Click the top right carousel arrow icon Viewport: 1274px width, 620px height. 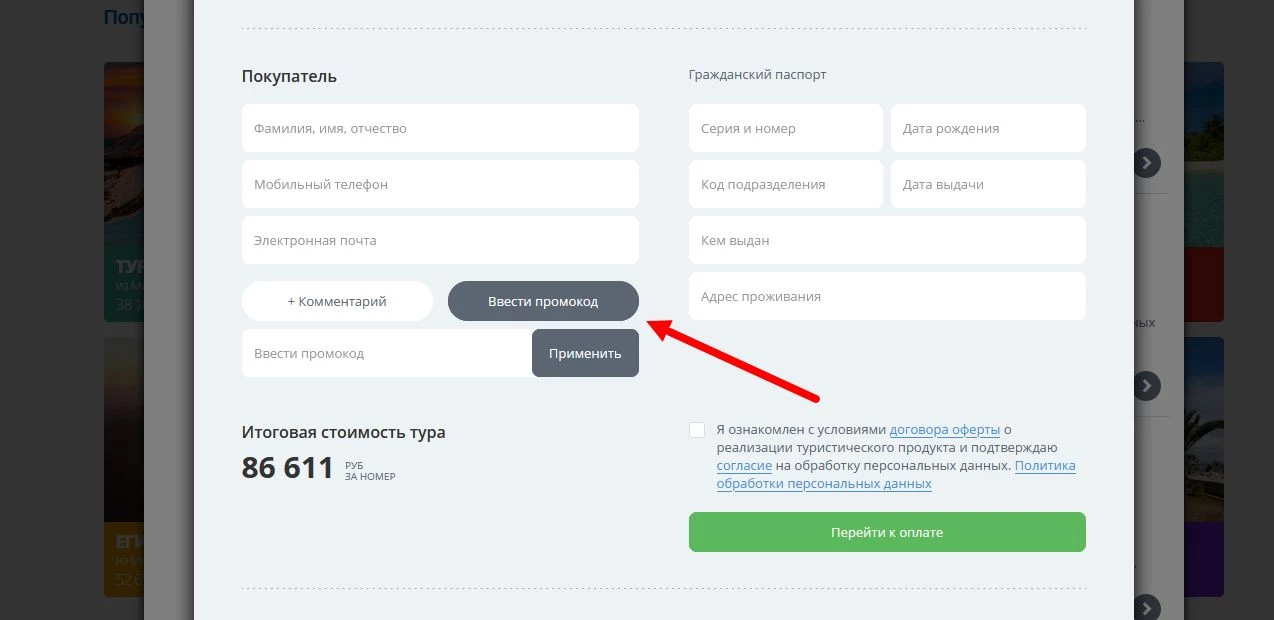1147,162
